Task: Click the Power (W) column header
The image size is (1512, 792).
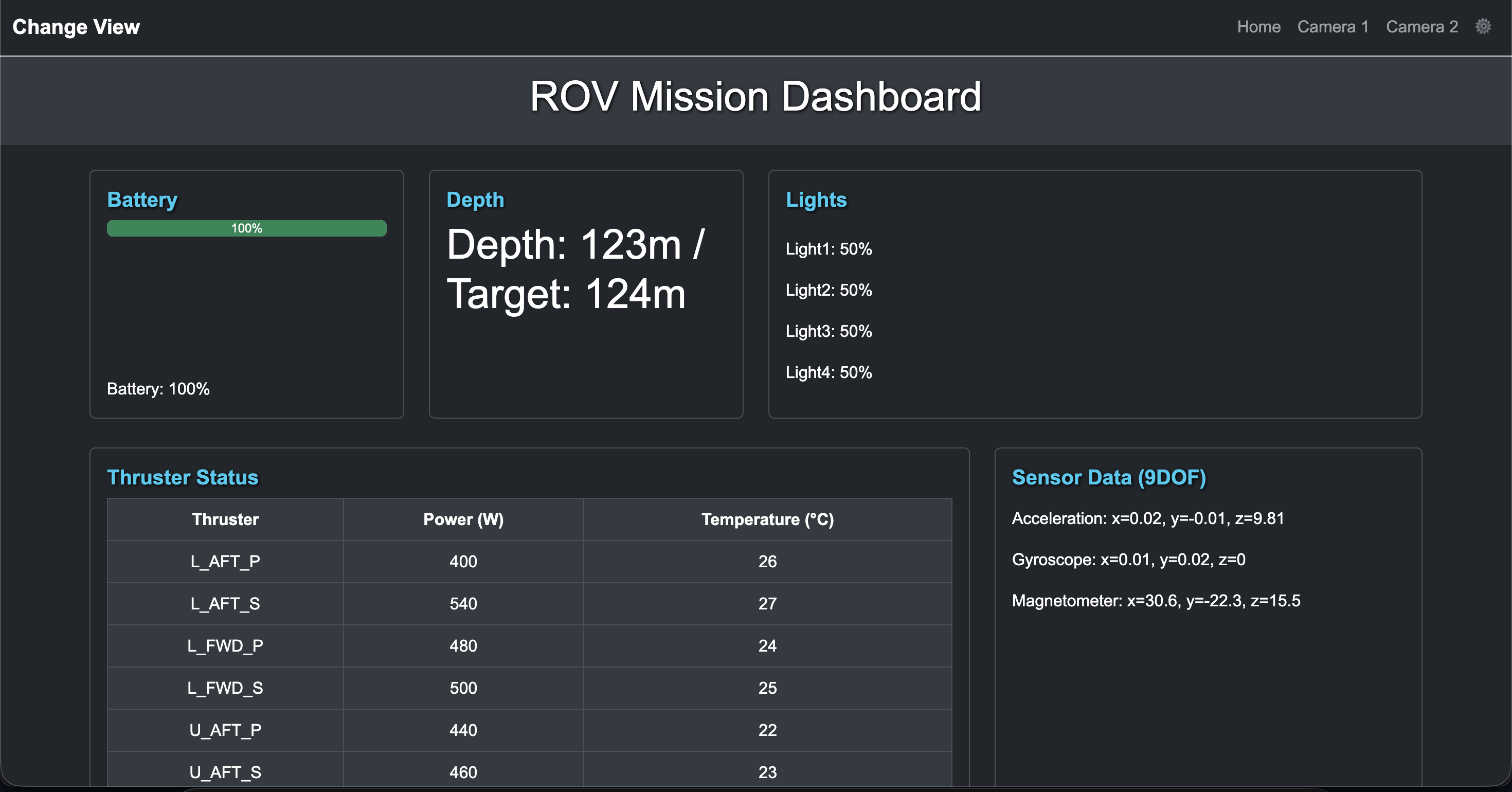Action: coord(463,519)
